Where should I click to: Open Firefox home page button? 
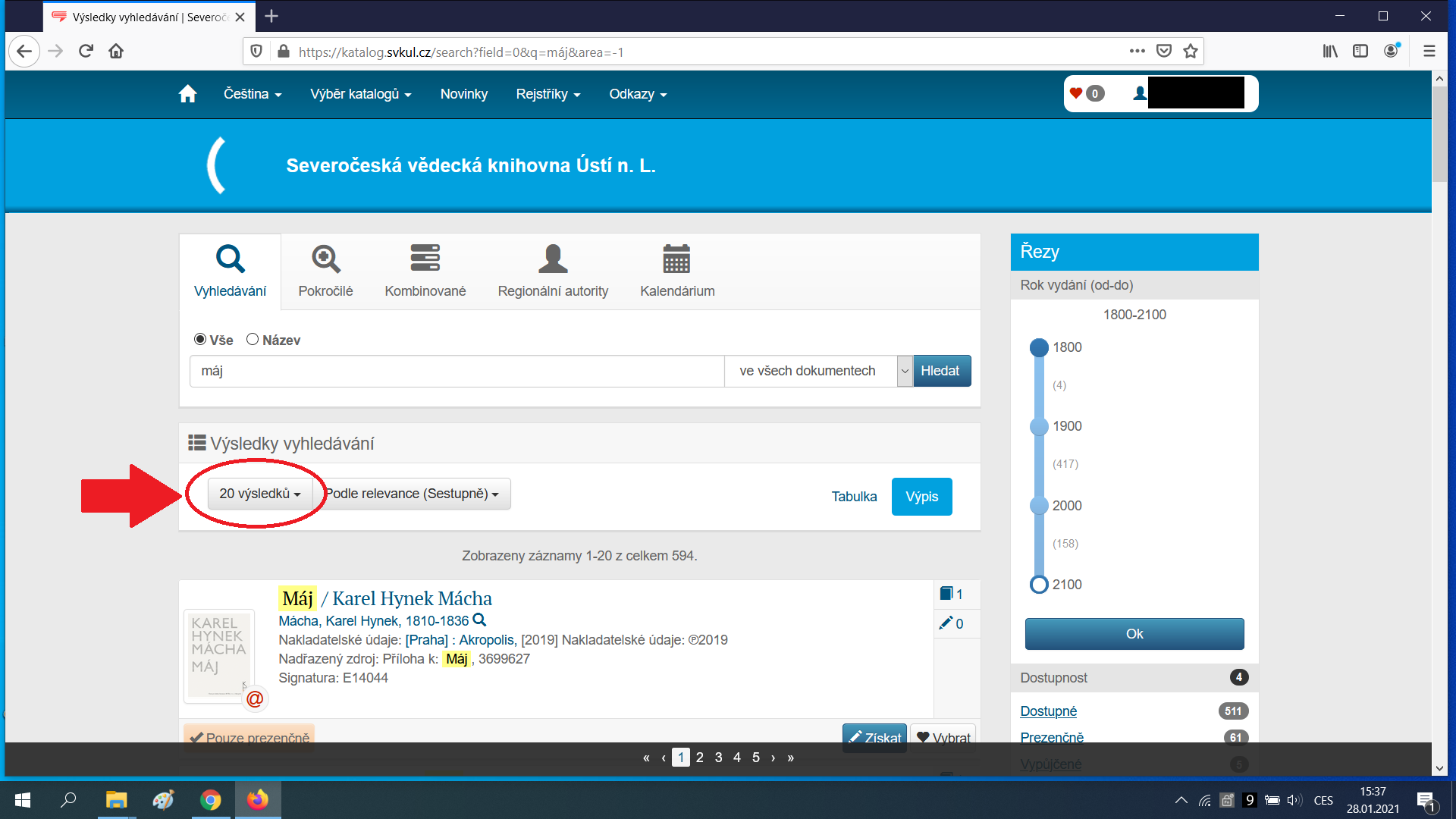[x=116, y=52]
